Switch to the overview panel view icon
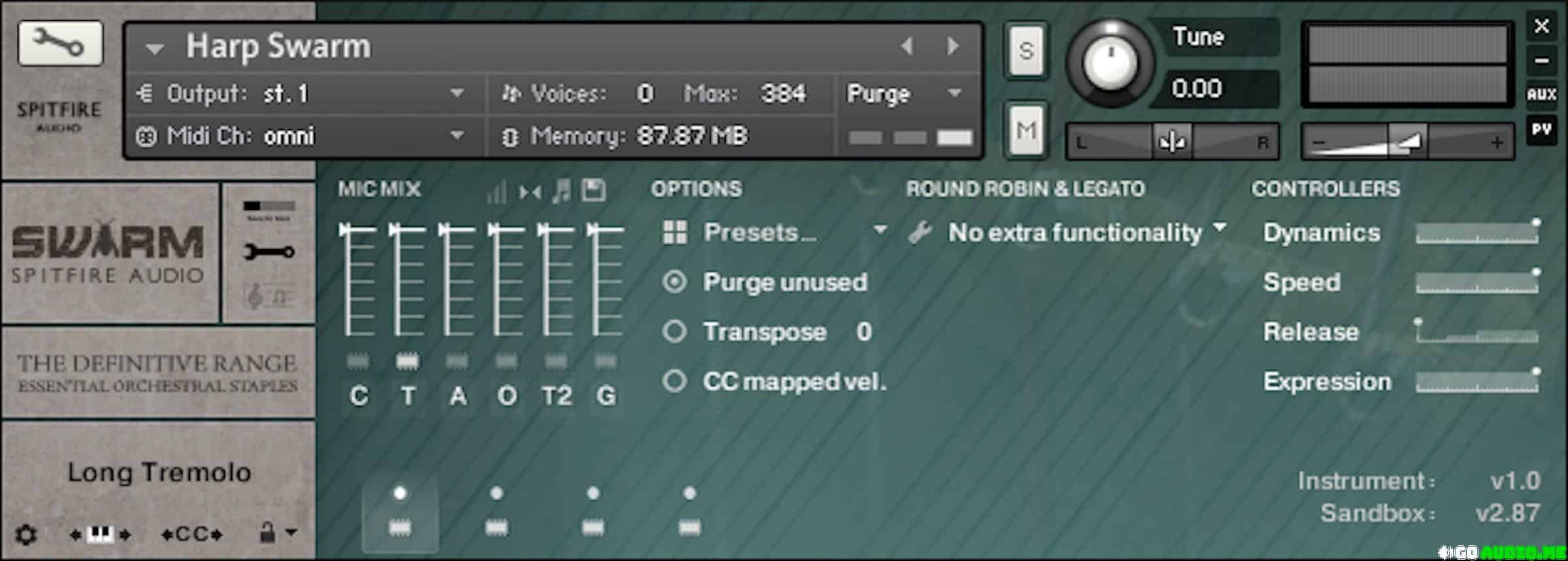Screen dimensions: 1568x561 pos(269,209)
